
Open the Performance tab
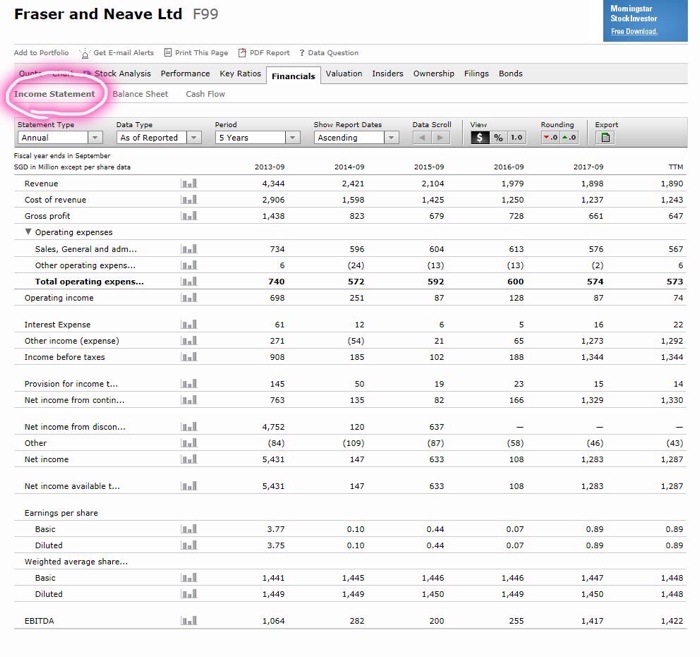(185, 74)
